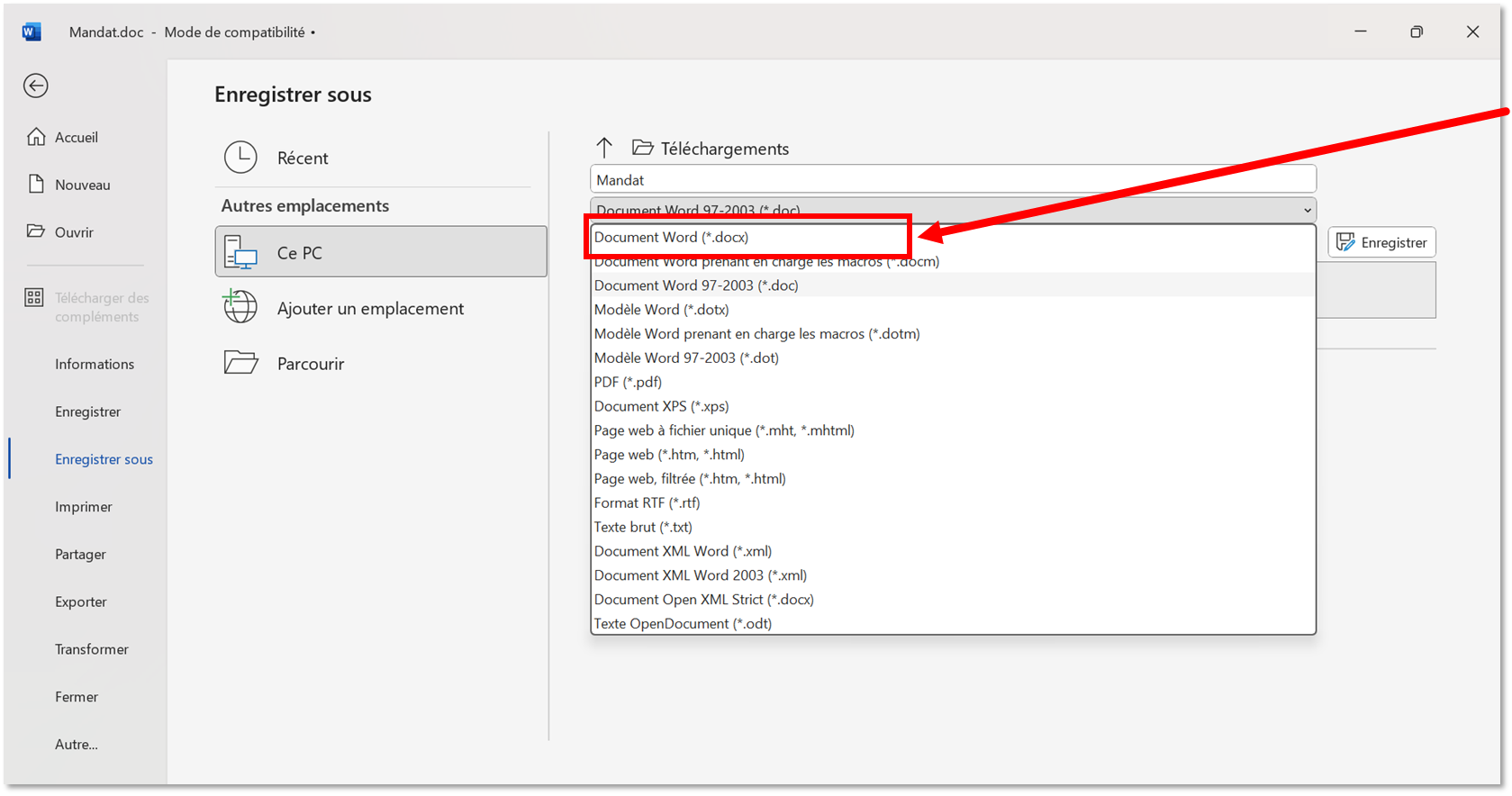Open Parcourir to browse folders

380,364
